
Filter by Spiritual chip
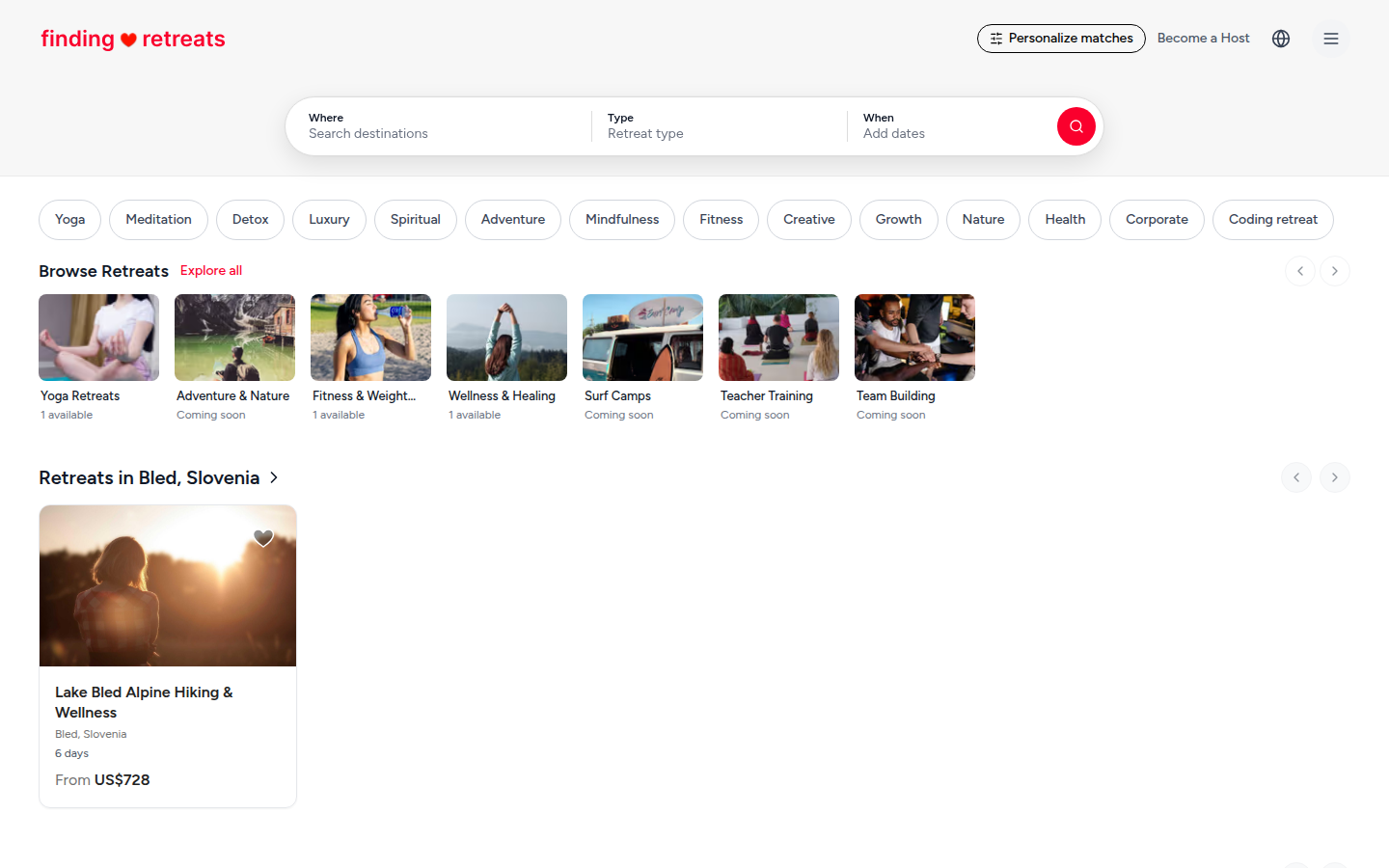pos(416,220)
